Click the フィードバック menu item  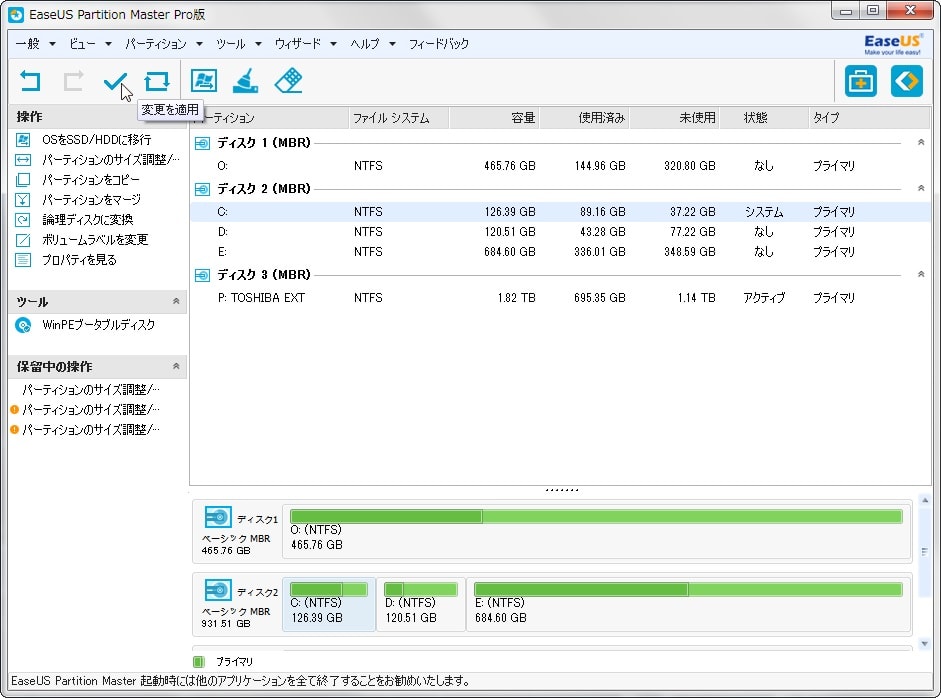(439, 44)
